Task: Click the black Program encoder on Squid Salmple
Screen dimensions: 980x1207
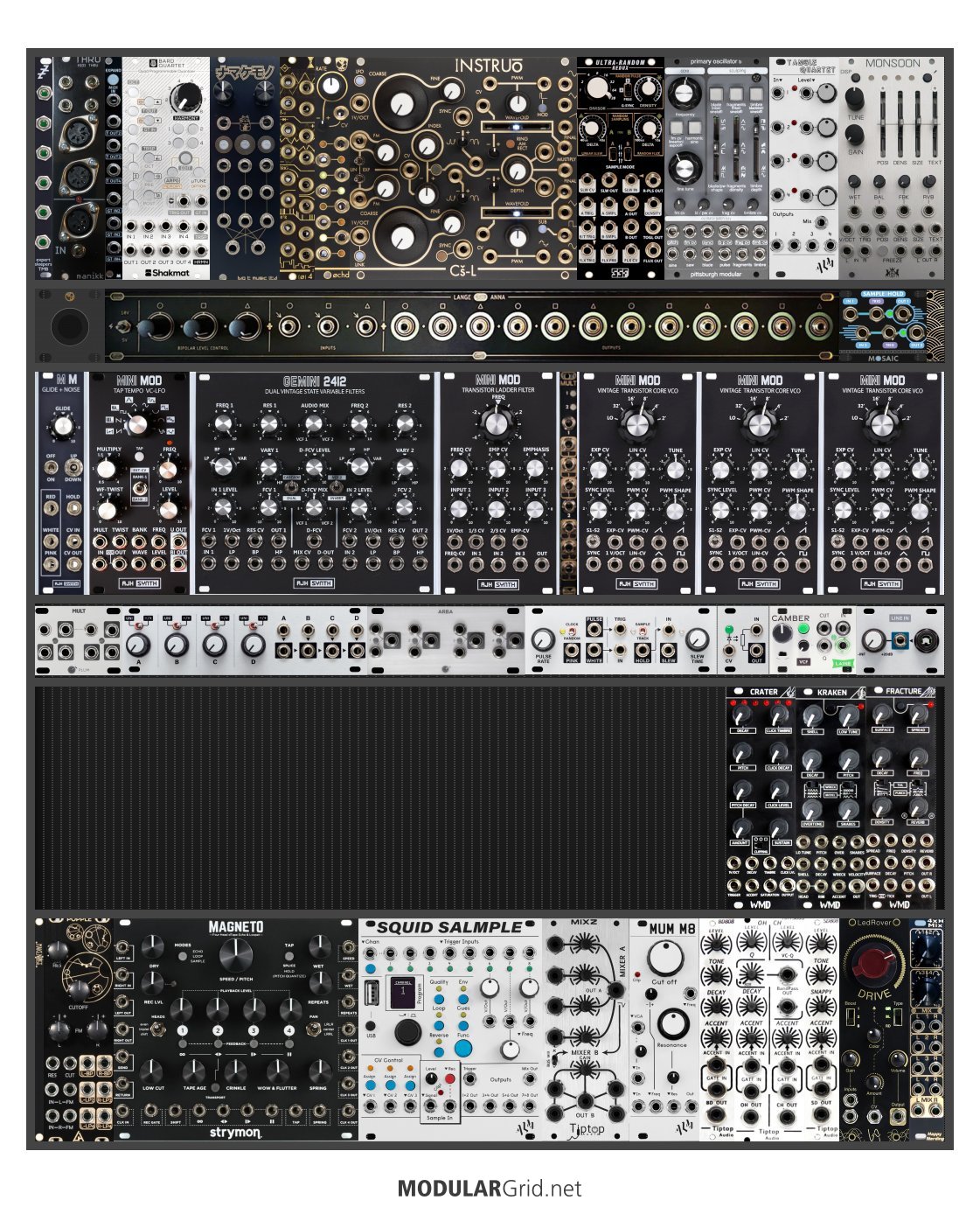Action: point(407,1032)
